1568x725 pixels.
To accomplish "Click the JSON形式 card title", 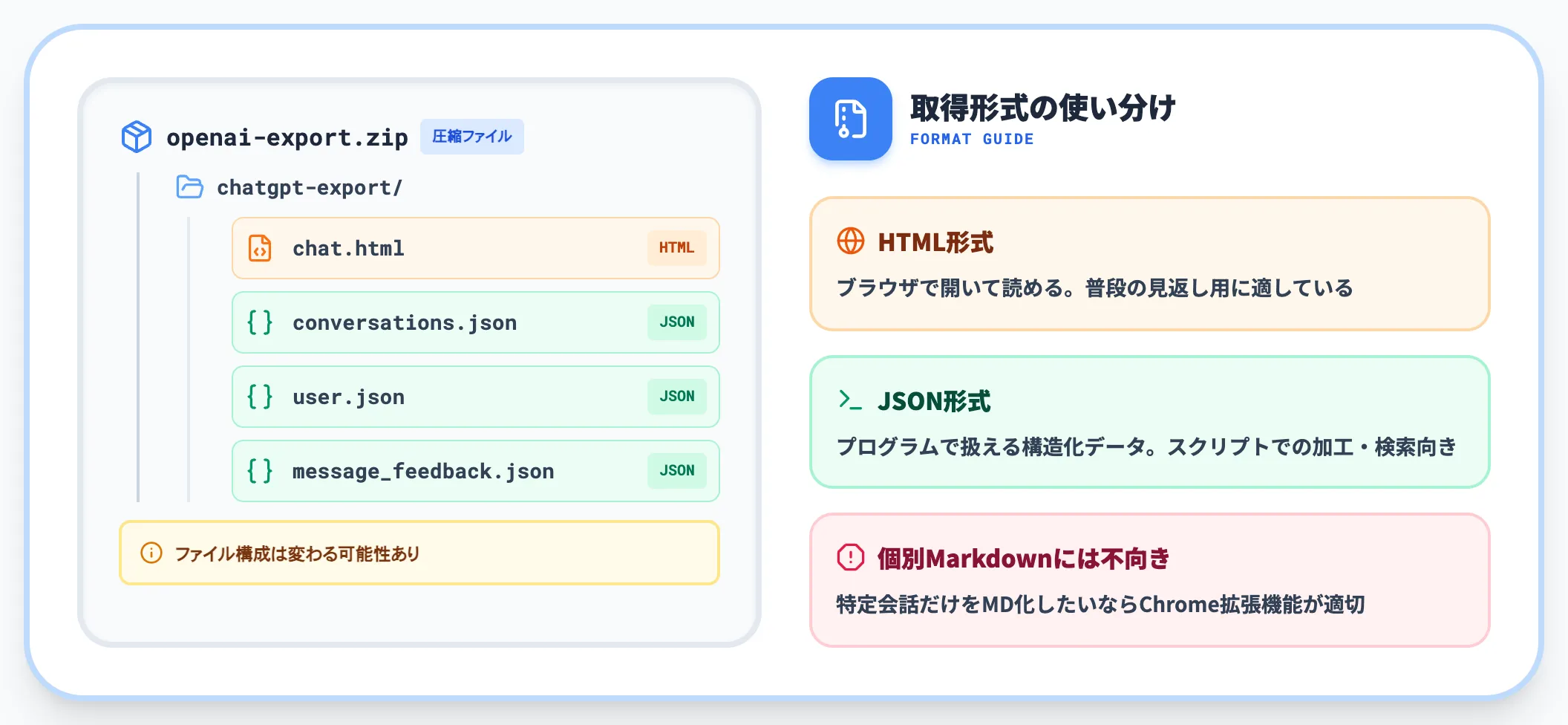I will (934, 401).
